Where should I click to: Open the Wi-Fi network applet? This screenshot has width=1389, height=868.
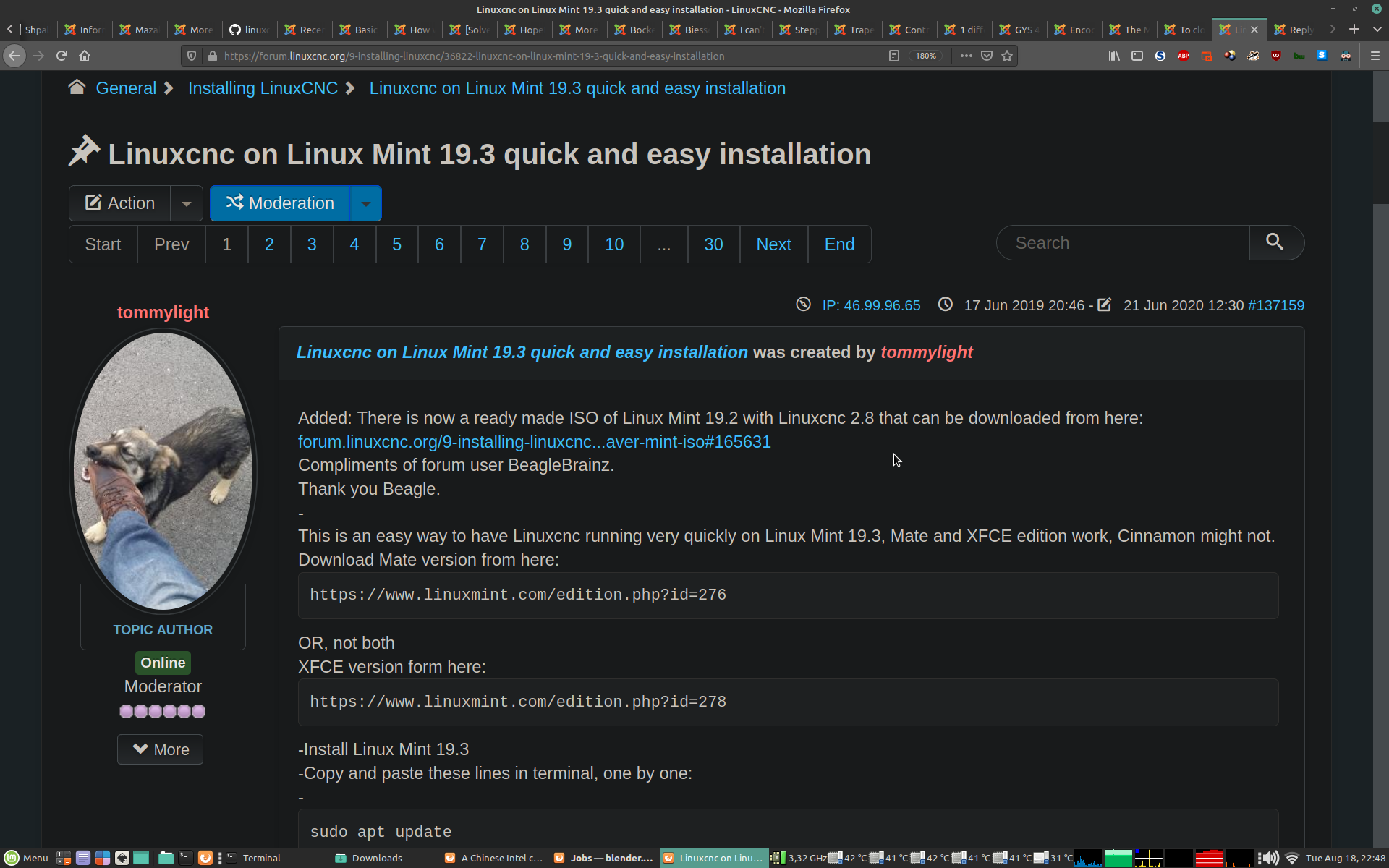(1292, 858)
